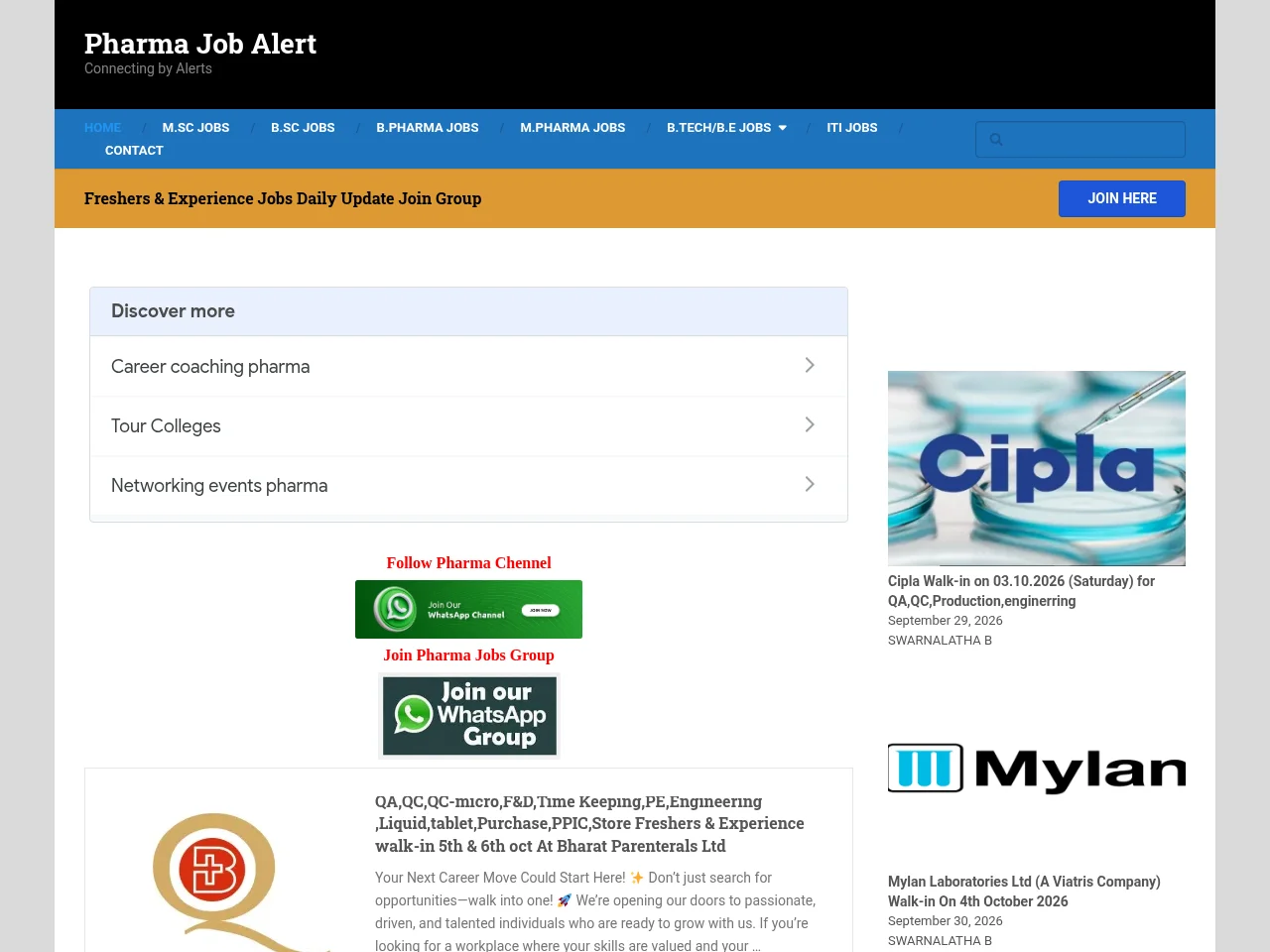Open ITI JOBS menu item
This screenshot has height=952, width=1270.
[852, 128]
